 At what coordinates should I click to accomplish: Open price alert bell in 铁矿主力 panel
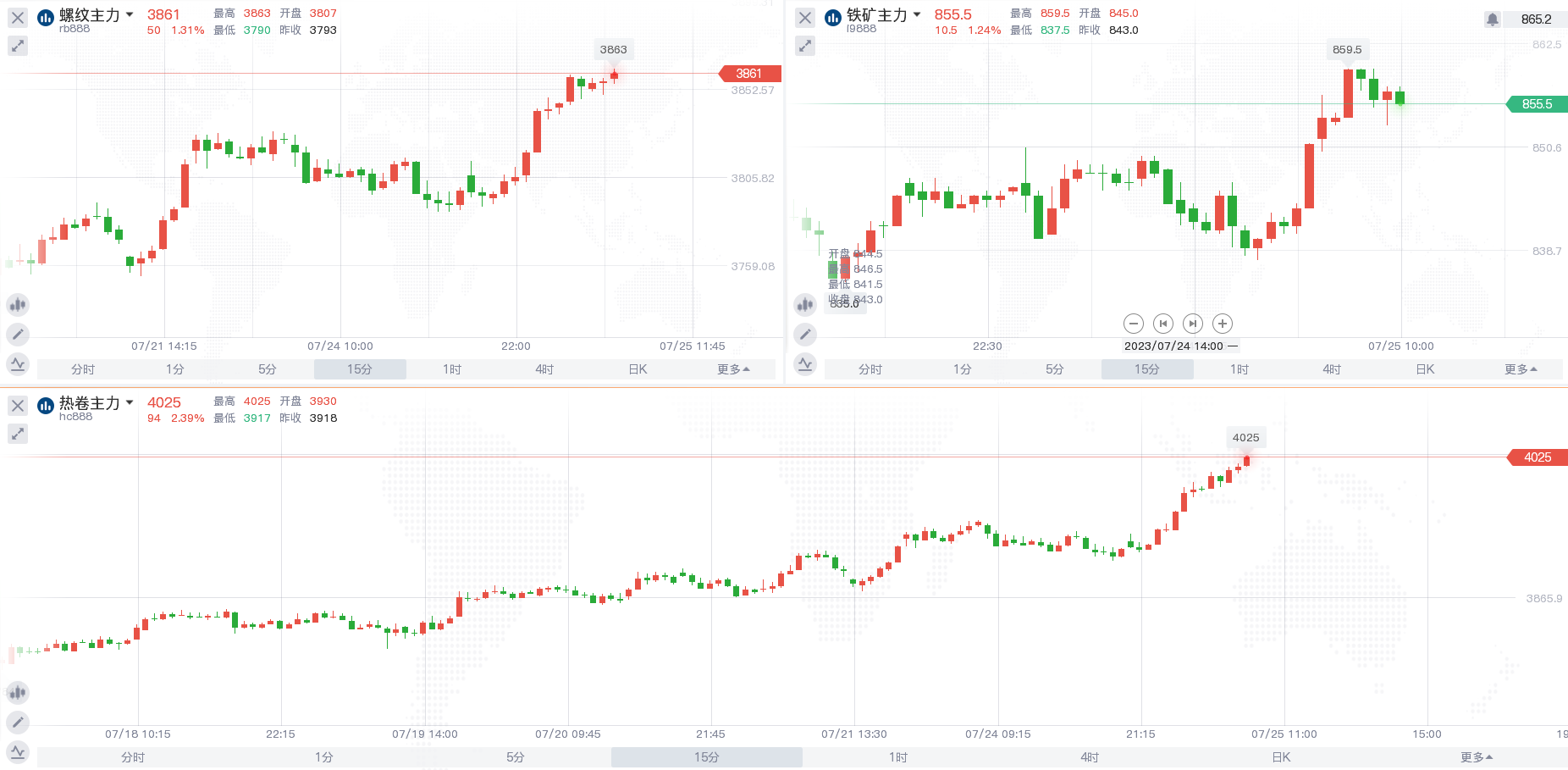[x=1493, y=19]
